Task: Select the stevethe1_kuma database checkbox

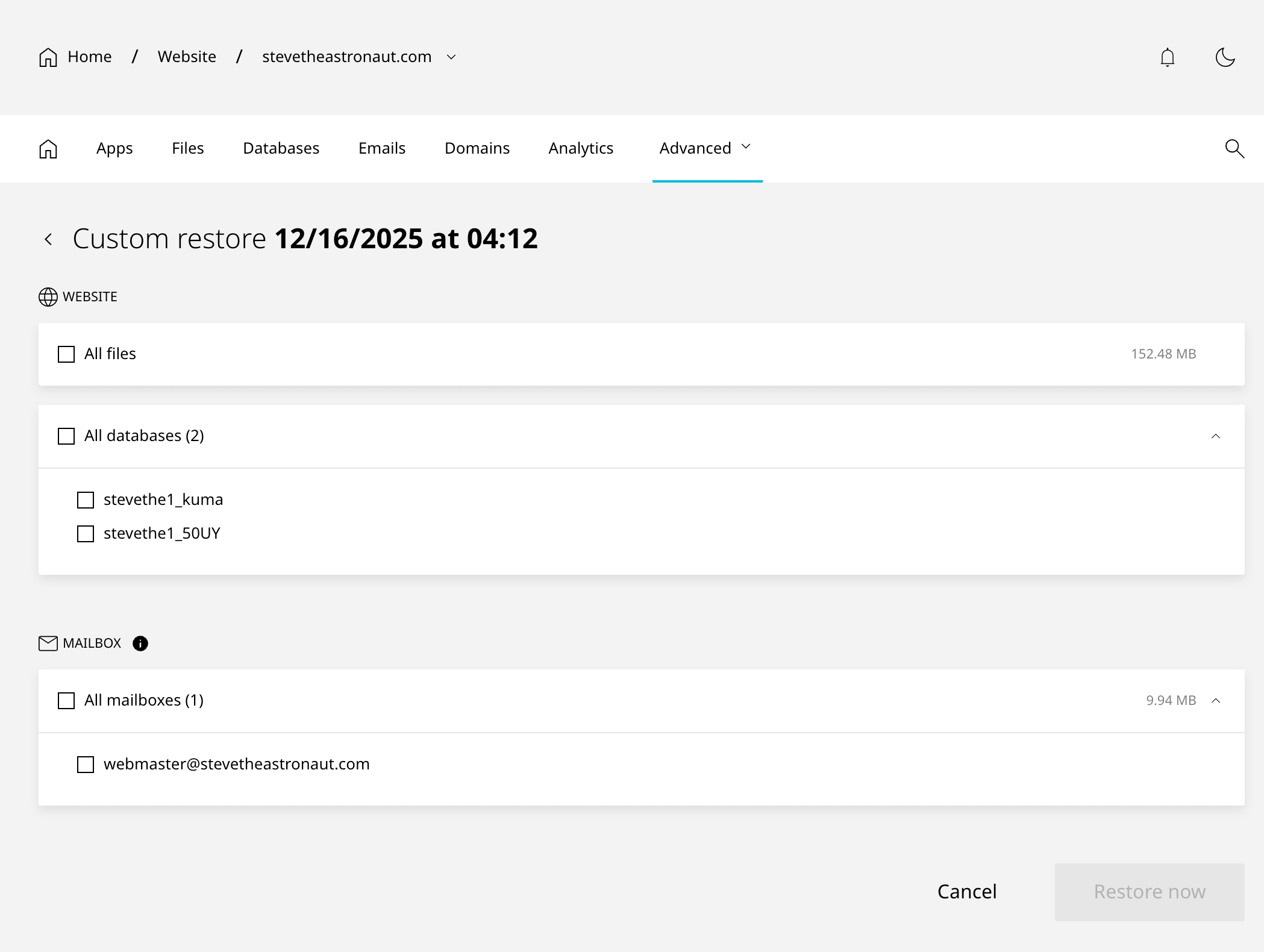Action: (86, 500)
